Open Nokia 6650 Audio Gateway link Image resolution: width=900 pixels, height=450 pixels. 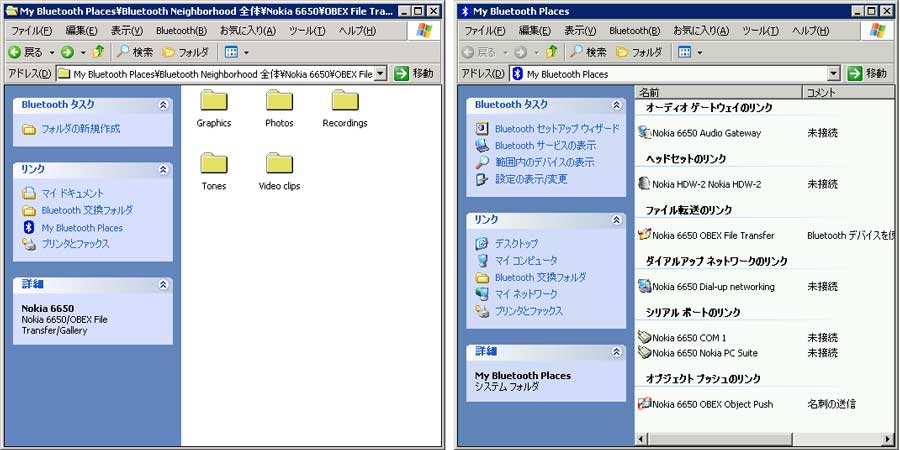(x=705, y=133)
